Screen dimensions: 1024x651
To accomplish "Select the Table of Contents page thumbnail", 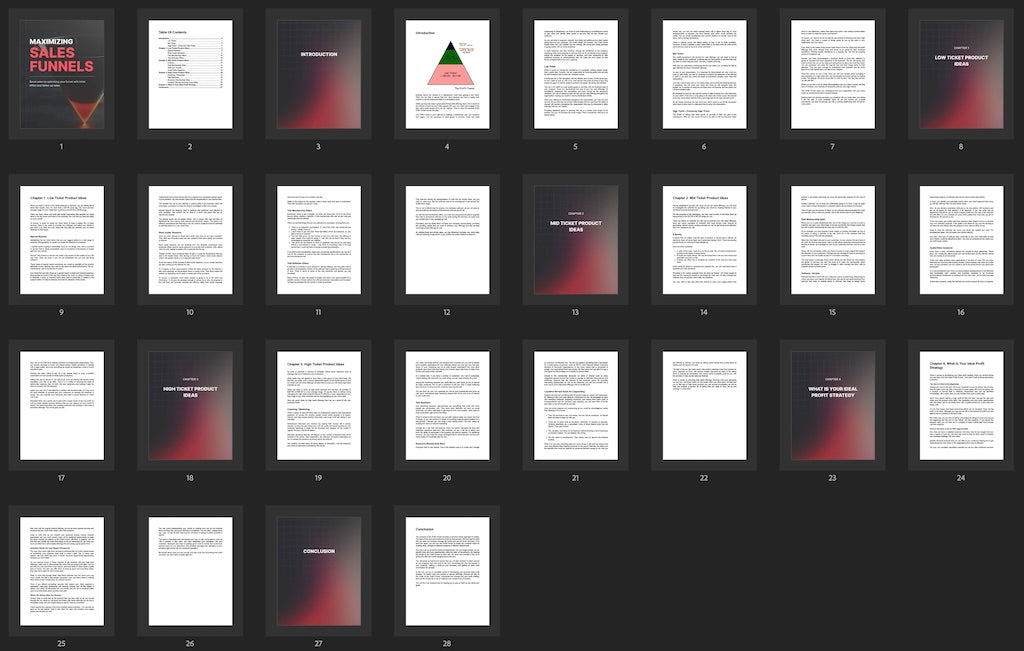I will coord(190,73).
